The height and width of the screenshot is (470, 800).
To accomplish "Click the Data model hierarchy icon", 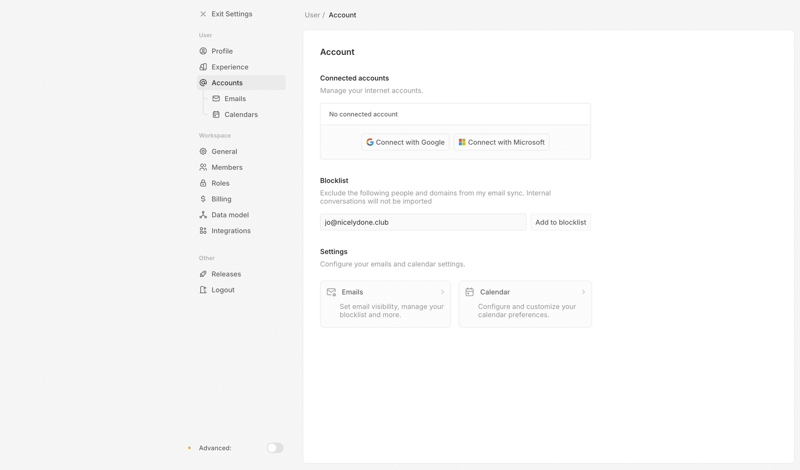I will 203,215.
